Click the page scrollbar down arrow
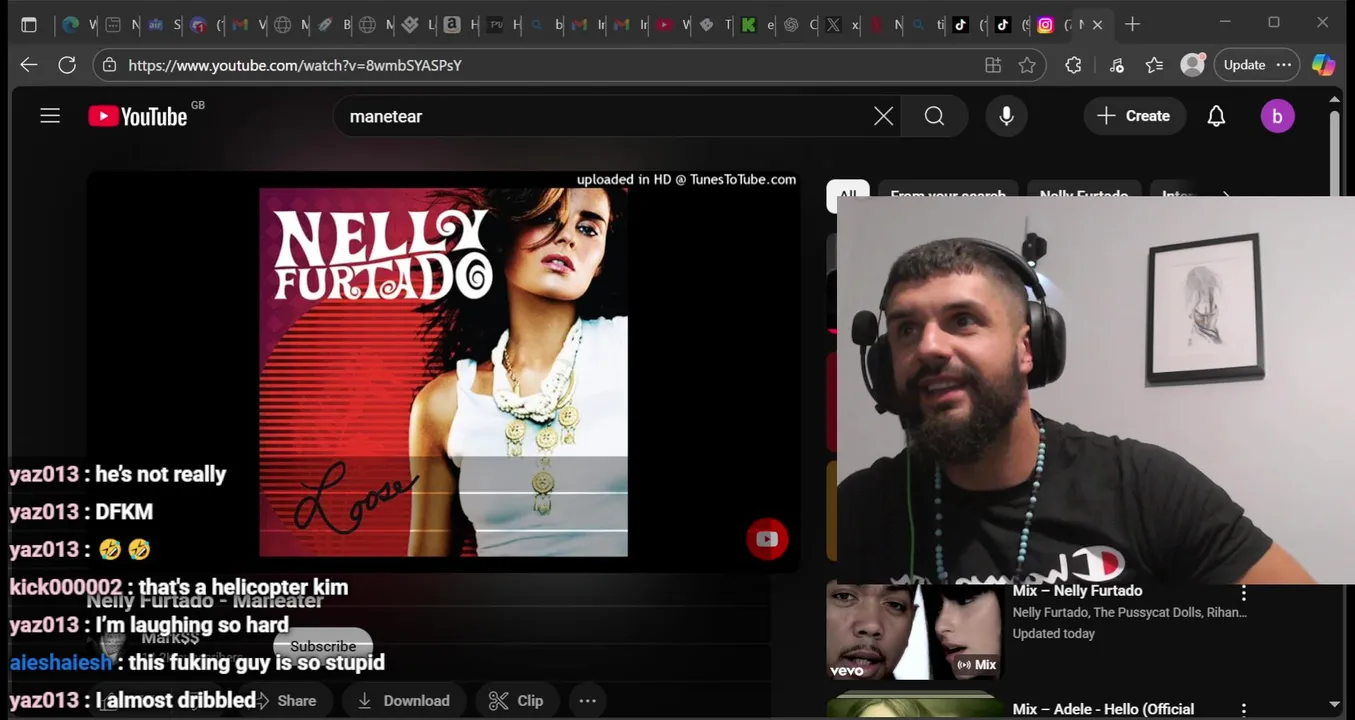This screenshot has width=1355, height=720. click(x=1335, y=705)
